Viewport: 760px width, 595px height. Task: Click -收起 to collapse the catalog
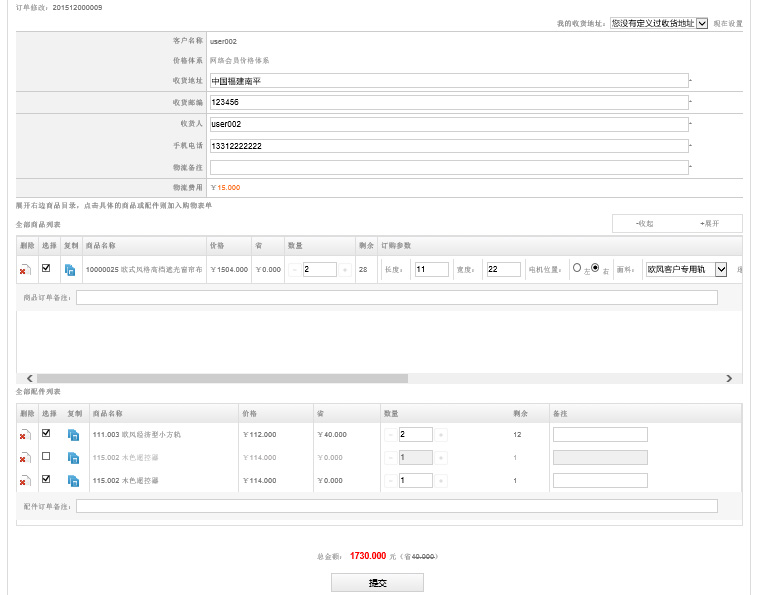coord(644,223)
